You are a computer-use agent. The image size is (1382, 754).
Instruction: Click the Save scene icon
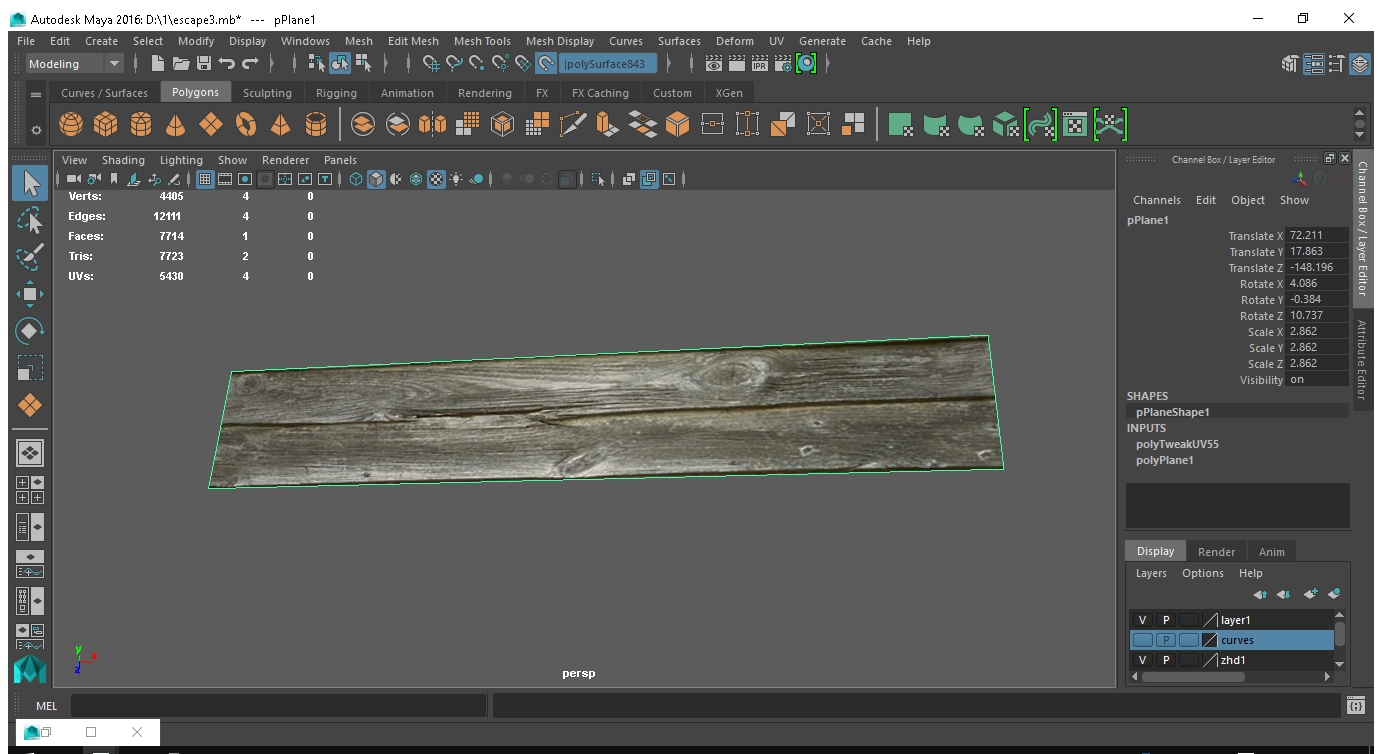[x=204, y=64]
